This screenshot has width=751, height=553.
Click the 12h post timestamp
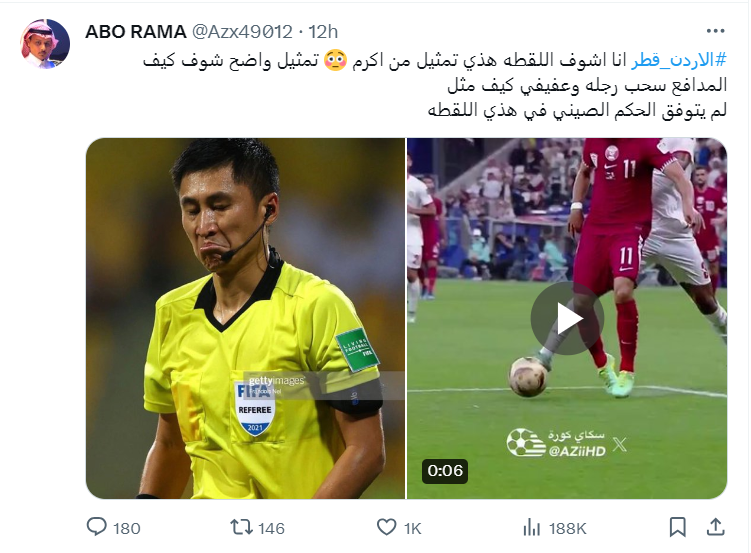323,32
